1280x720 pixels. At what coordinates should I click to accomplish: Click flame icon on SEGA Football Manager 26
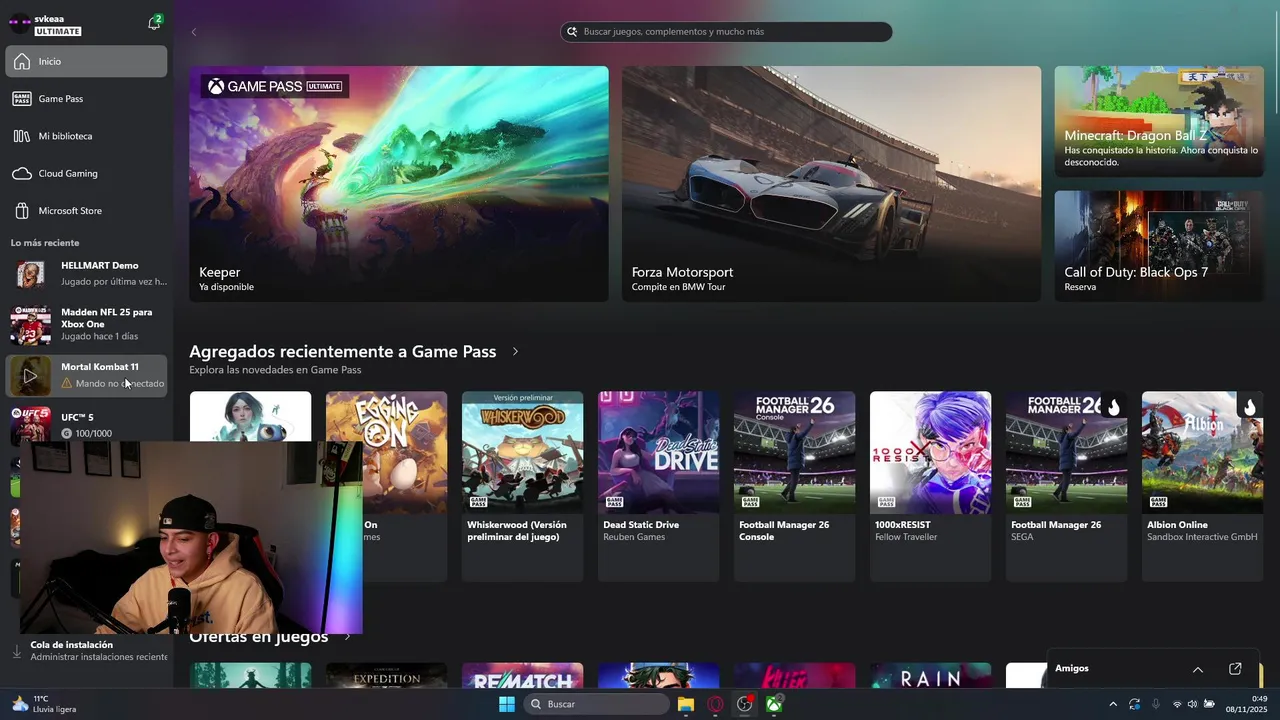tap(1113, 407)
